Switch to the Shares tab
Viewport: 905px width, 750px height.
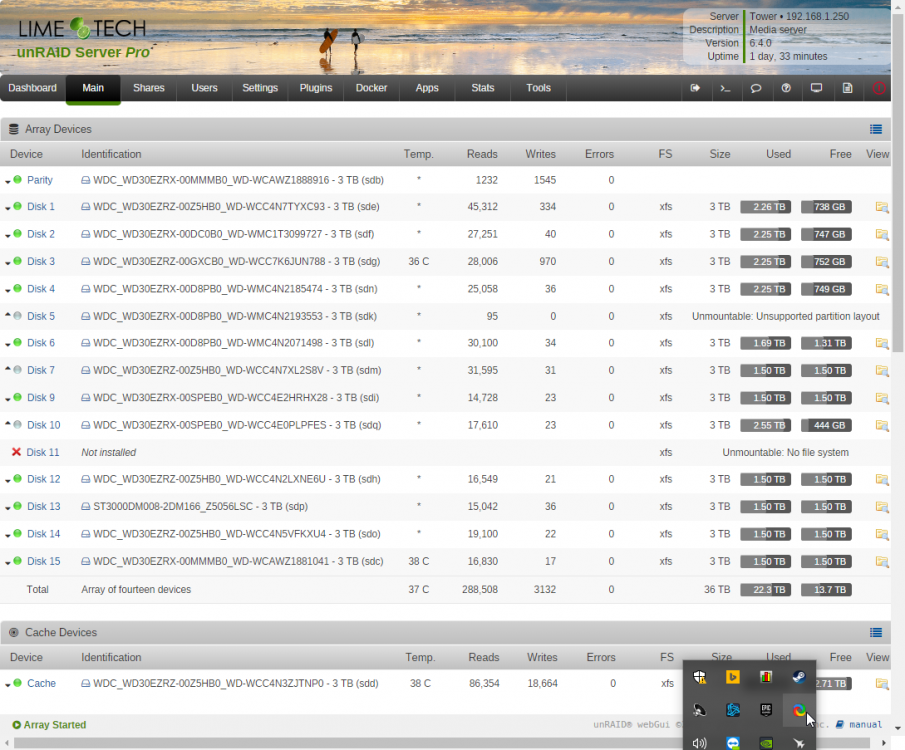pos(149,88)
